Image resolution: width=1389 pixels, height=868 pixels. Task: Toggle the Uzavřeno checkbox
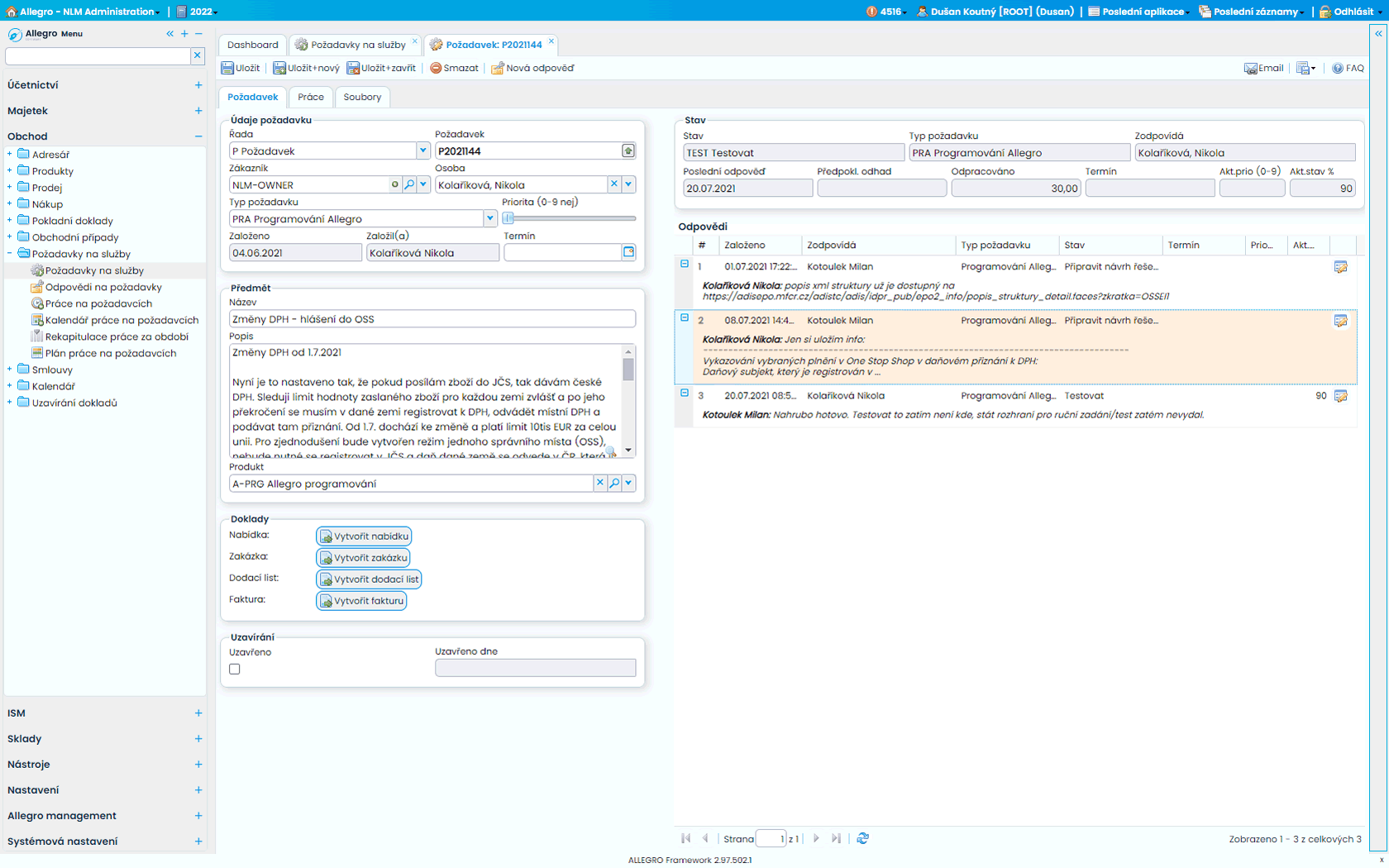pyautogui.click(x=235, y=669)
